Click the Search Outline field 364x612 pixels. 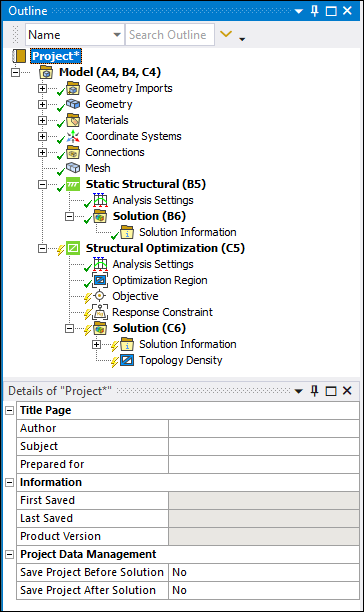pyautogui.click(x=170, y=35)
